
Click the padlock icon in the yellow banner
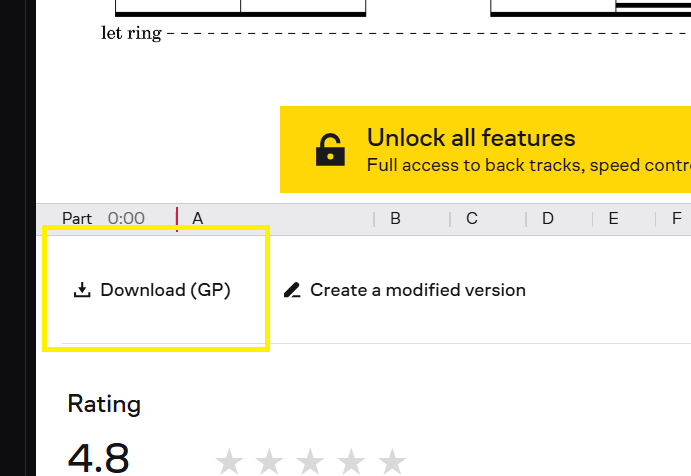pyautogui.click(x=329, y=150)
